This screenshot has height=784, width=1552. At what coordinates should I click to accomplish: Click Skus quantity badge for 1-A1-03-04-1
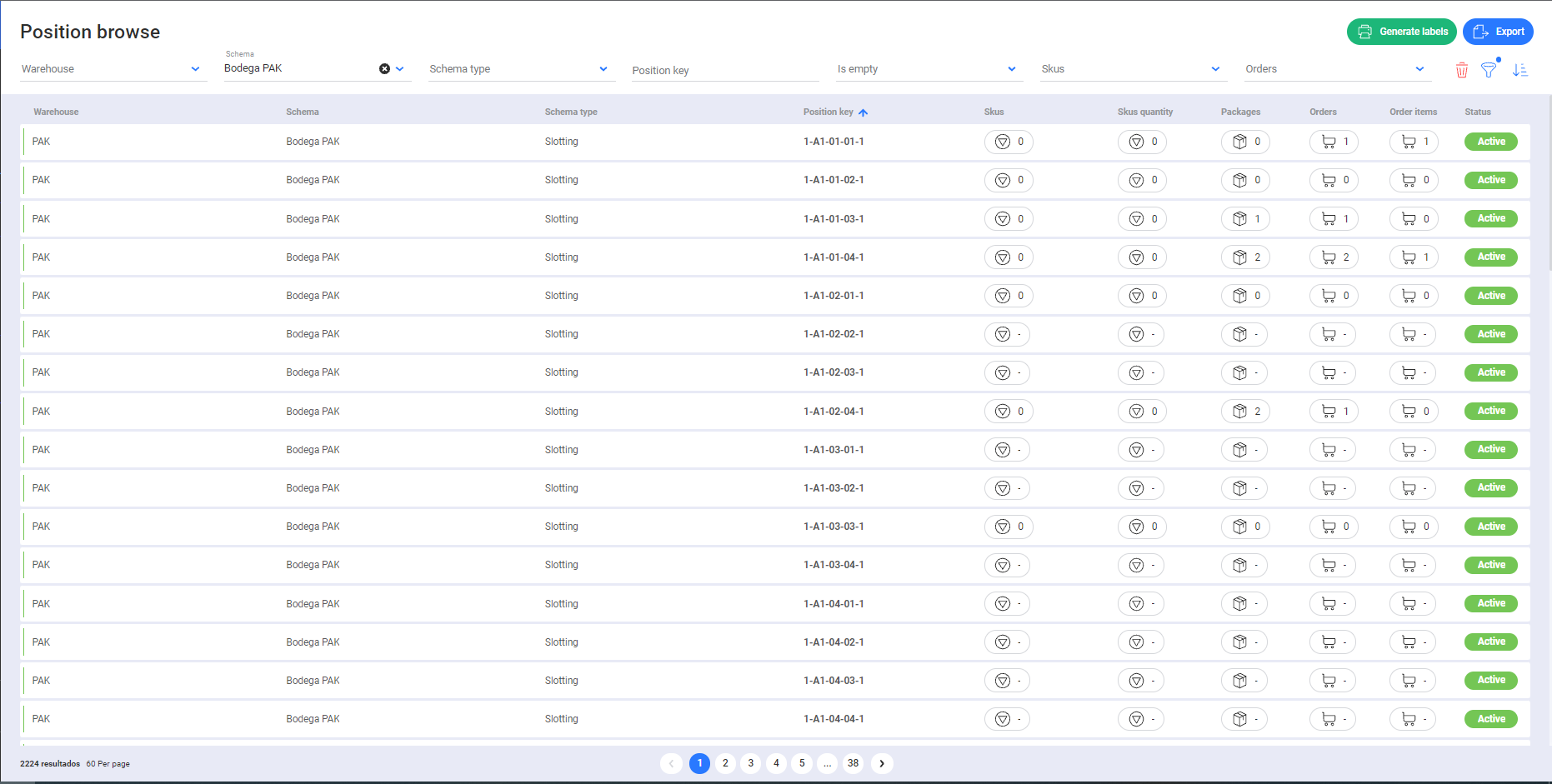1141,565
